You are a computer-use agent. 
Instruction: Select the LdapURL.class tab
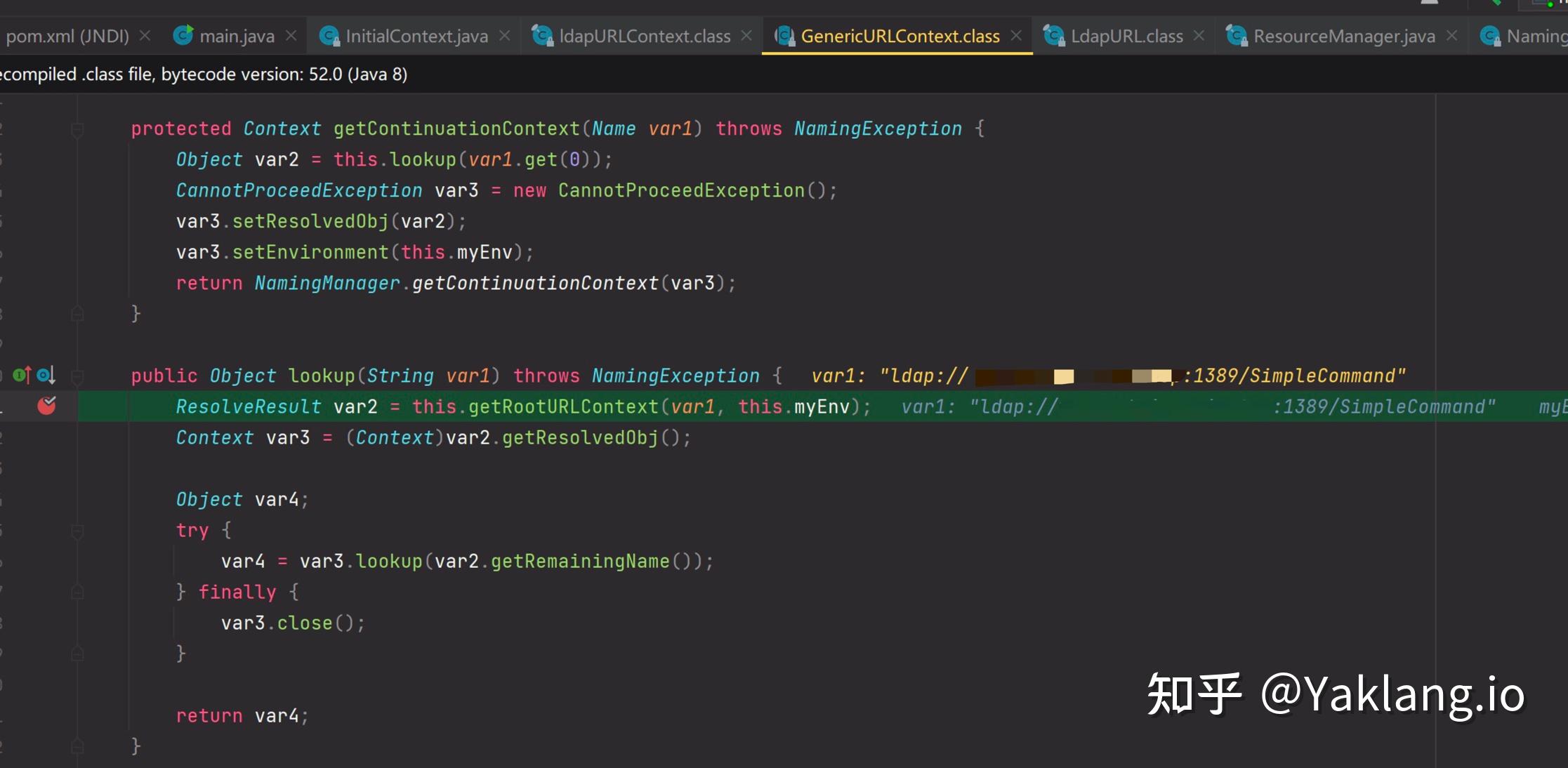1126,37
